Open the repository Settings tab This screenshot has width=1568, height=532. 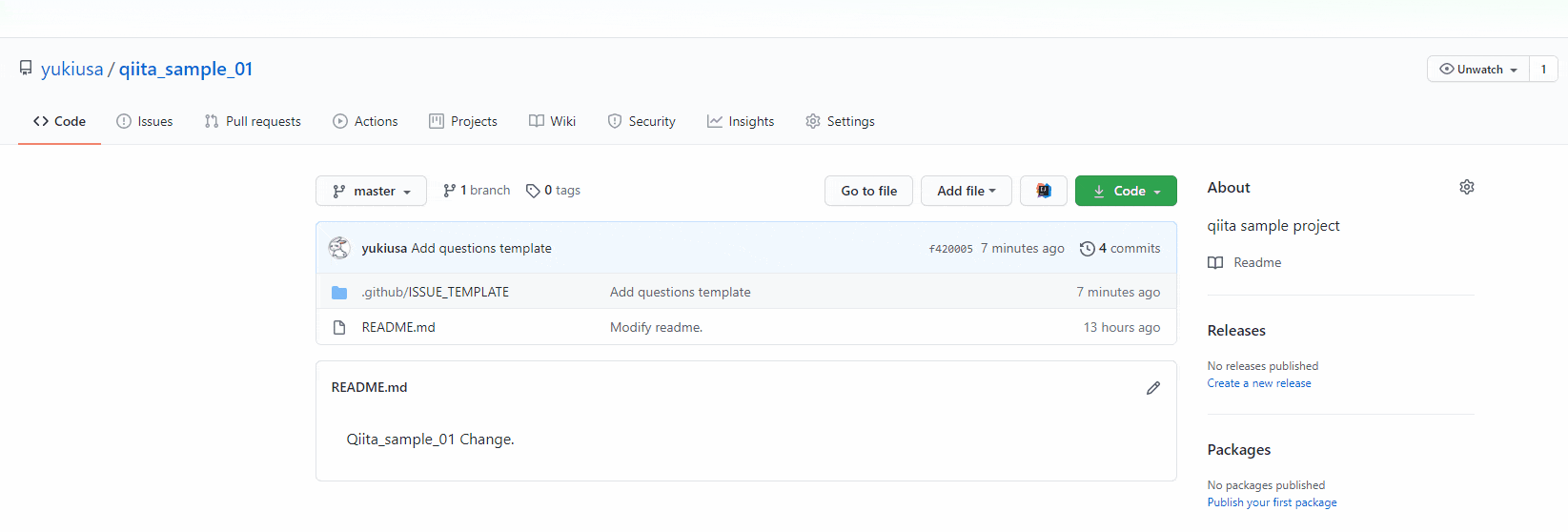[840, 121]
